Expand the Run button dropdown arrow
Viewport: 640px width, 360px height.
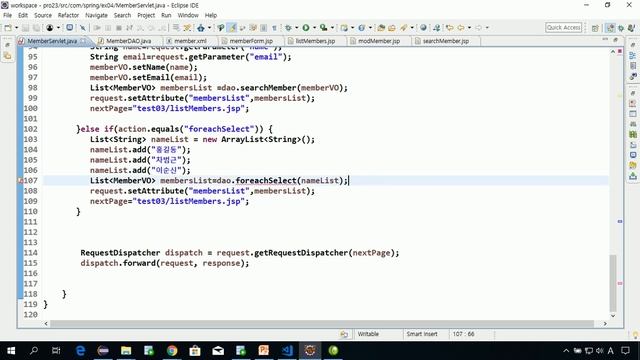tap(314, 28)
